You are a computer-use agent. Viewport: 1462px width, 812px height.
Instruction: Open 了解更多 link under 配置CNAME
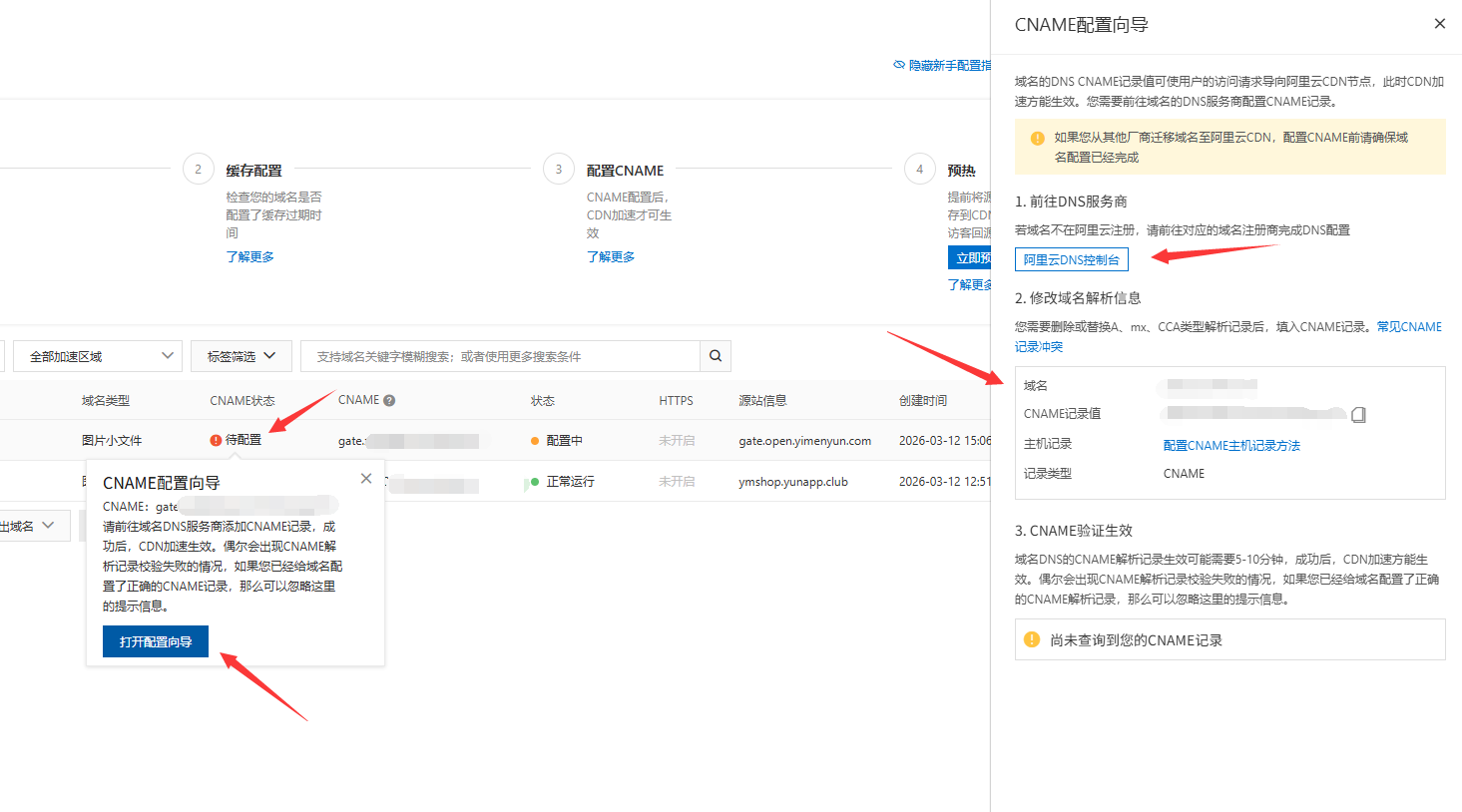(x=611, y=257)
